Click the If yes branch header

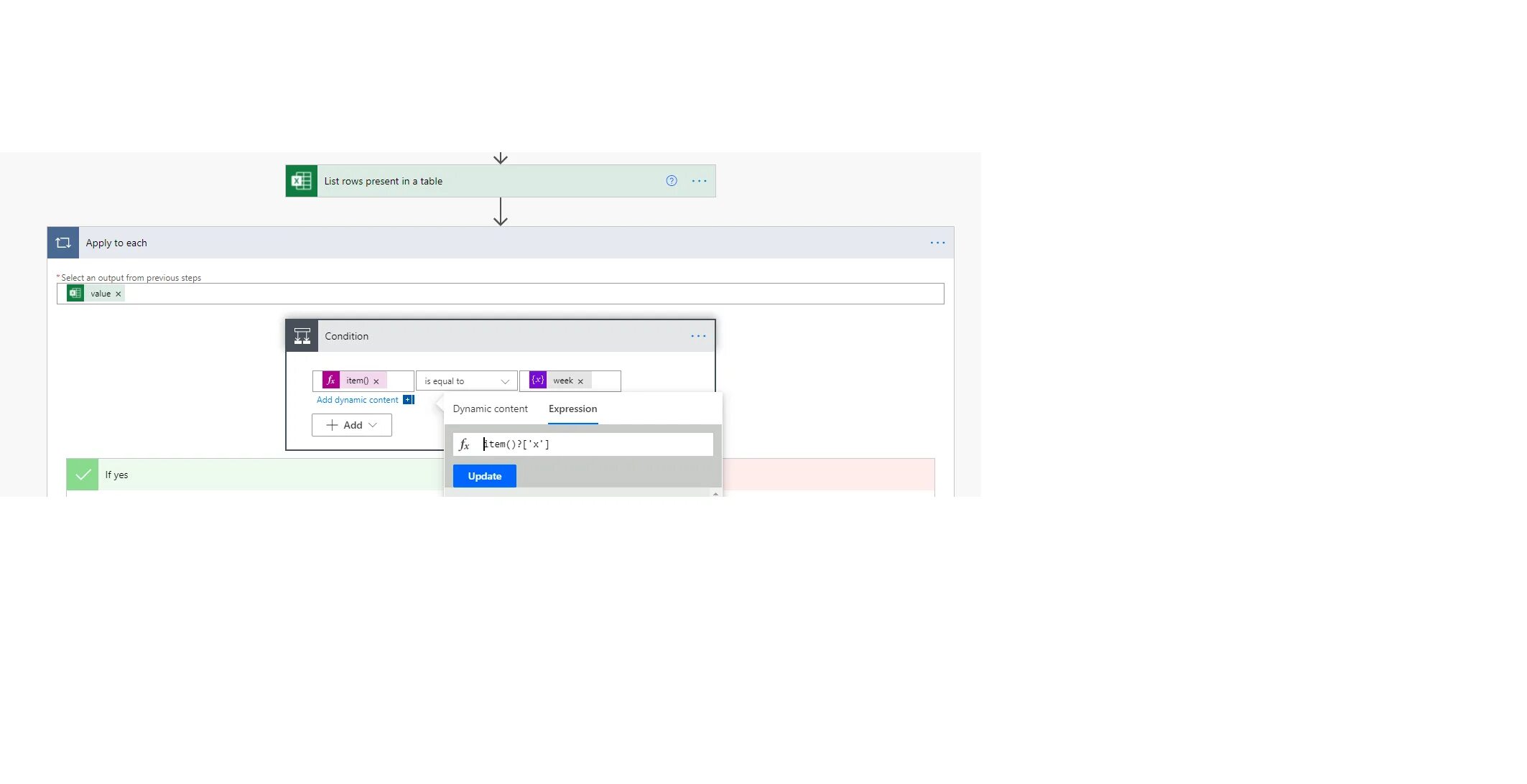251,475
